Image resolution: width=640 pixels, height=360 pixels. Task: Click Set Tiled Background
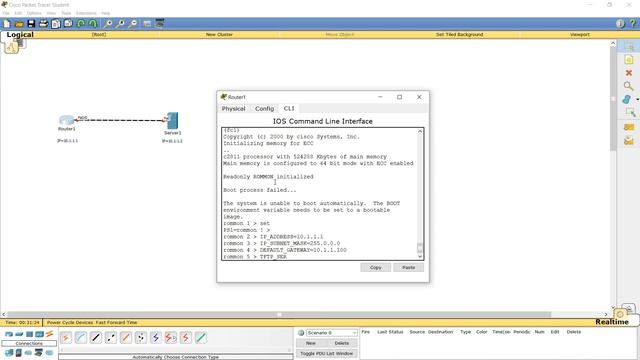tap(460, 35)
